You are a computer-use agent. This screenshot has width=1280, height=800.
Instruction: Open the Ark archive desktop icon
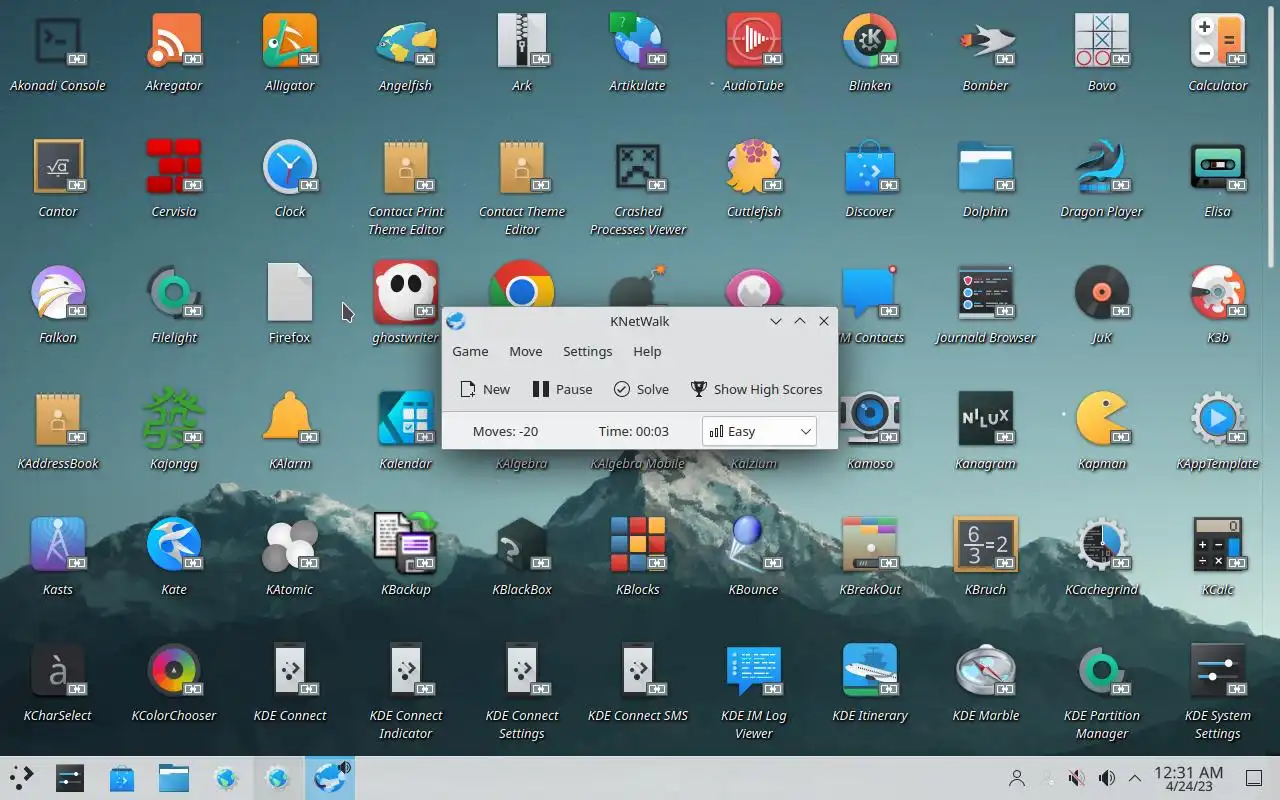point(522,52)
